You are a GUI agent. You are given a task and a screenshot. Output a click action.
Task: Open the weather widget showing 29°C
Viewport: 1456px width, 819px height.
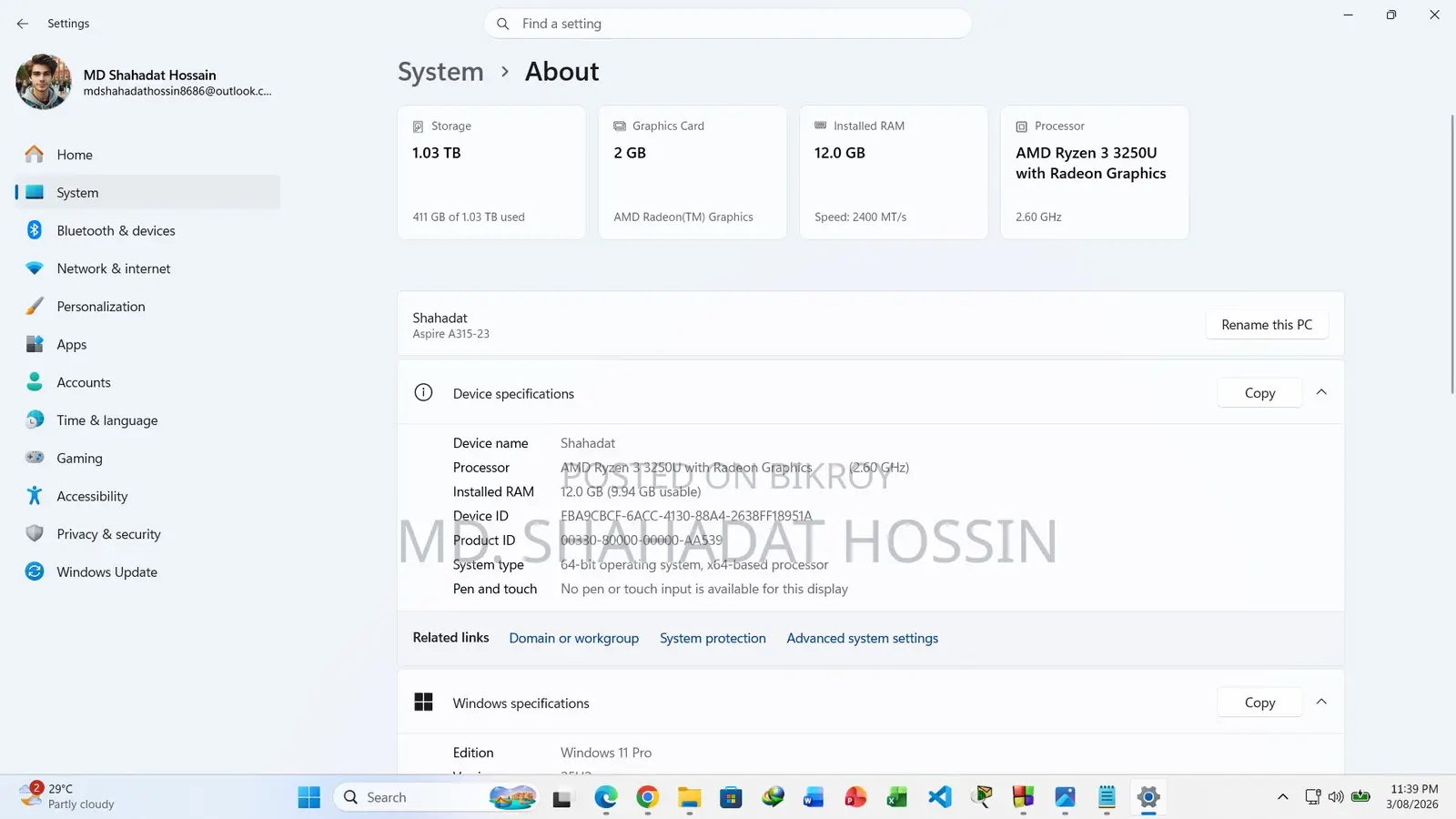pyautogui.click(x=68, y=797)
